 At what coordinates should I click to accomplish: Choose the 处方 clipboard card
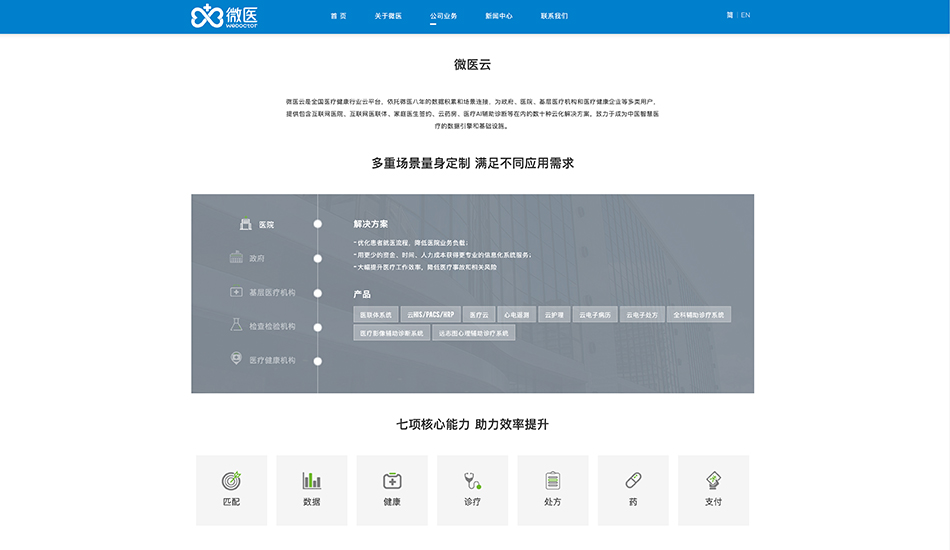click(553, 489)
